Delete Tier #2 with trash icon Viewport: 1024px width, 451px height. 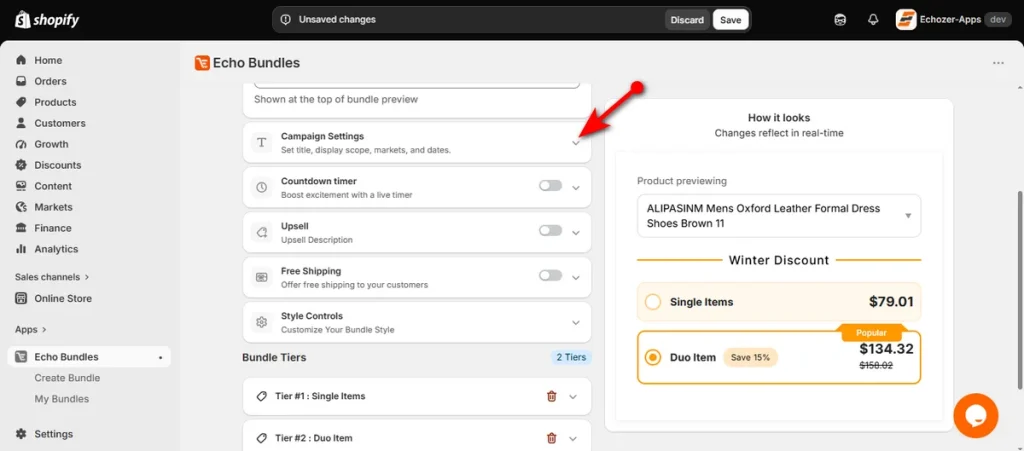pos(552,438)
